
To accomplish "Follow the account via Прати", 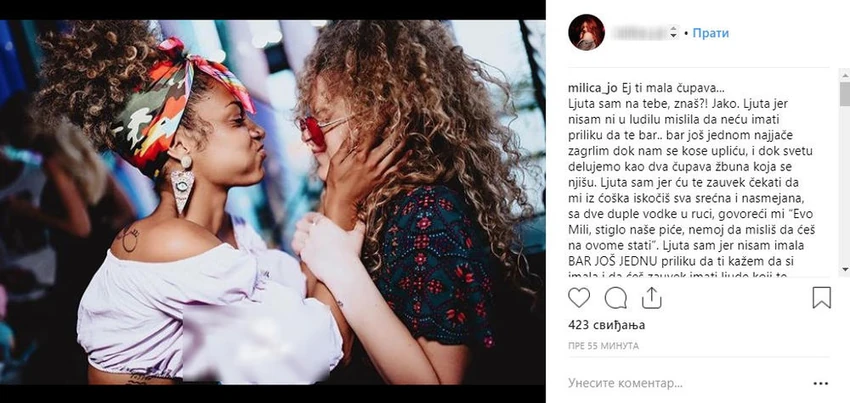I will click(711, 33).
